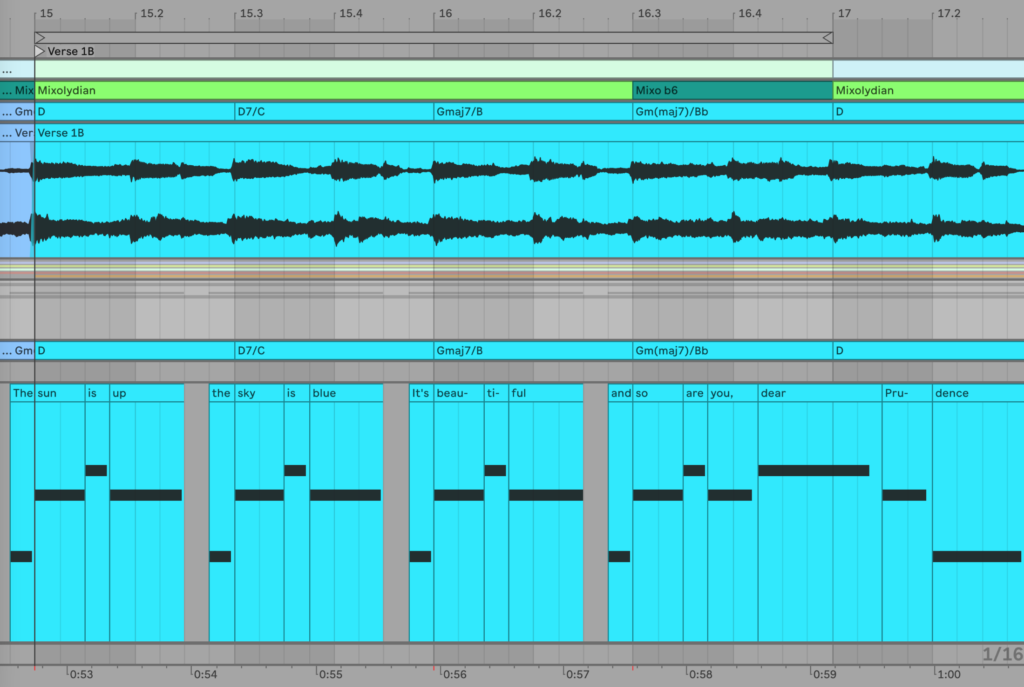
Task: Select the pale green clip in top track
Action: point(434,69)
